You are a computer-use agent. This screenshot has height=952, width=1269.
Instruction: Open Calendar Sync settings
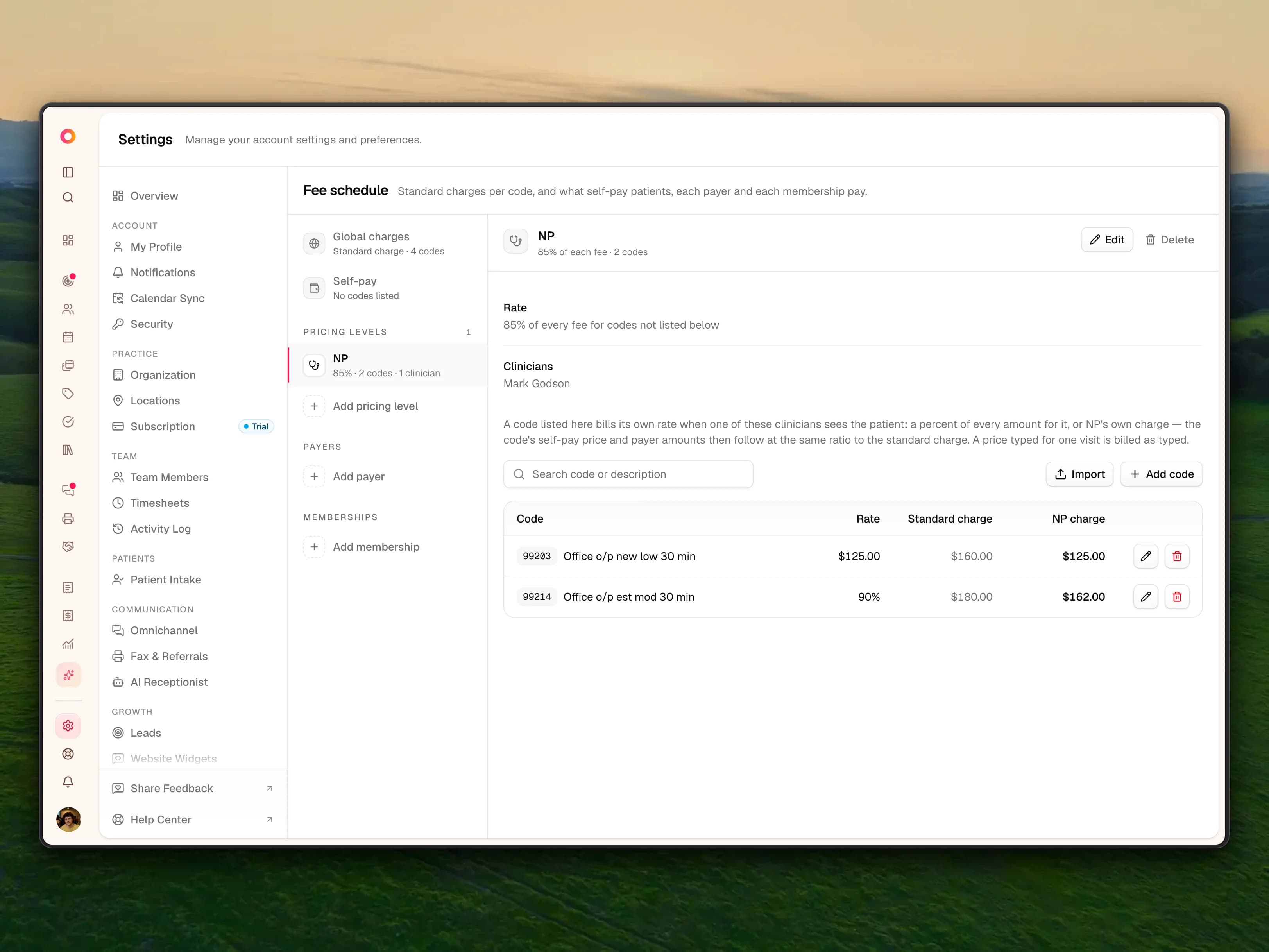coord(193,298)
